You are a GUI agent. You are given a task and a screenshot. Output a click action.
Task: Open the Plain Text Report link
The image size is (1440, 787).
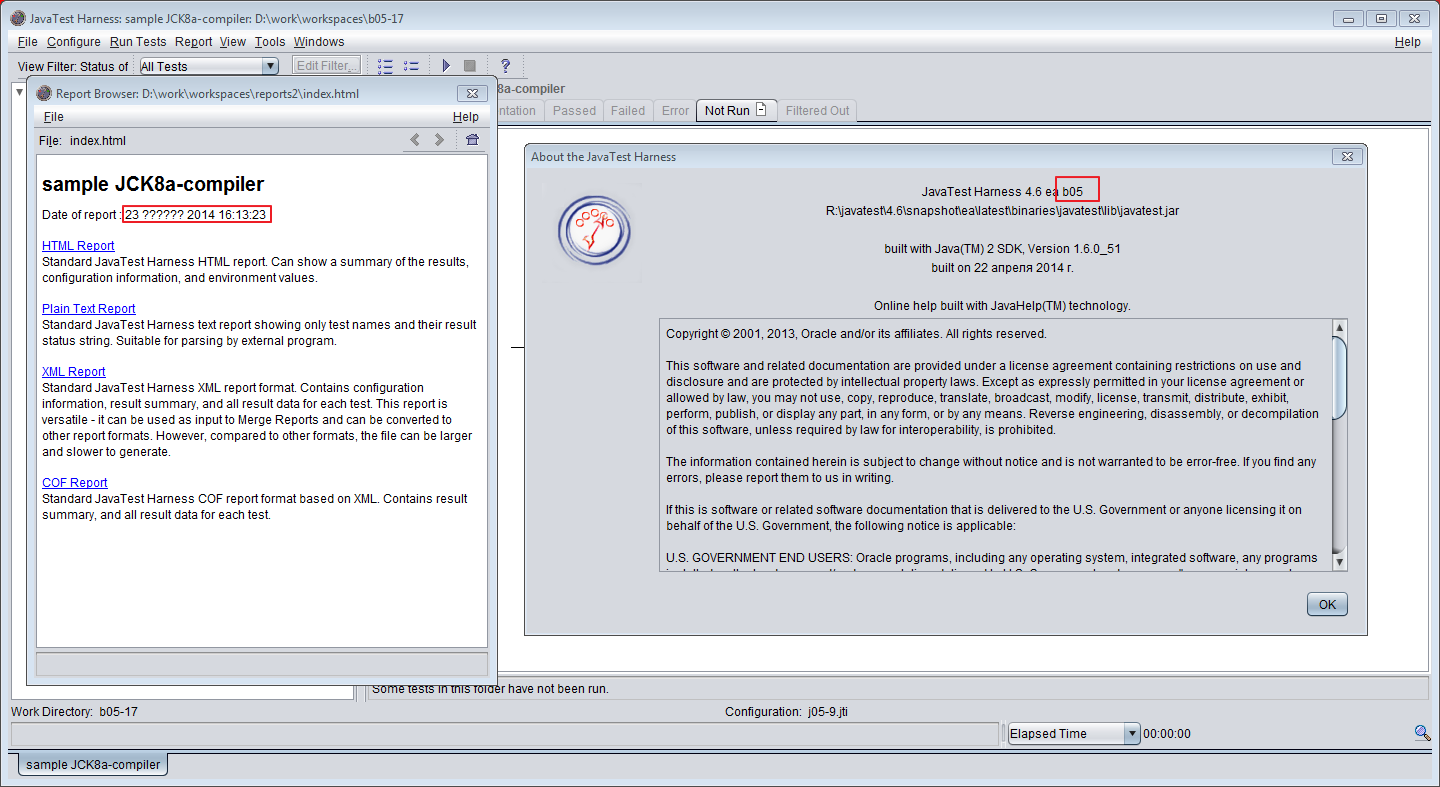88,309
